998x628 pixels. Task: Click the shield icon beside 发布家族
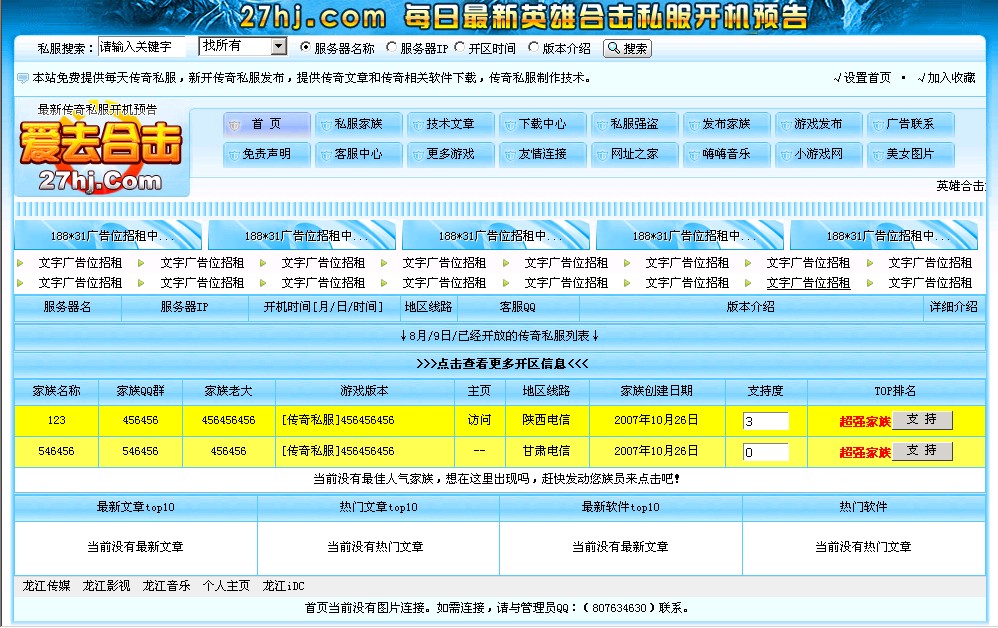coord(693,124)
